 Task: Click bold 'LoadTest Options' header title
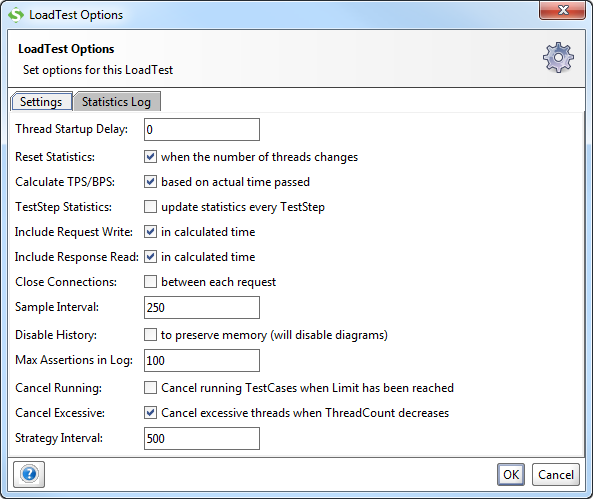(x=66, y=49)
